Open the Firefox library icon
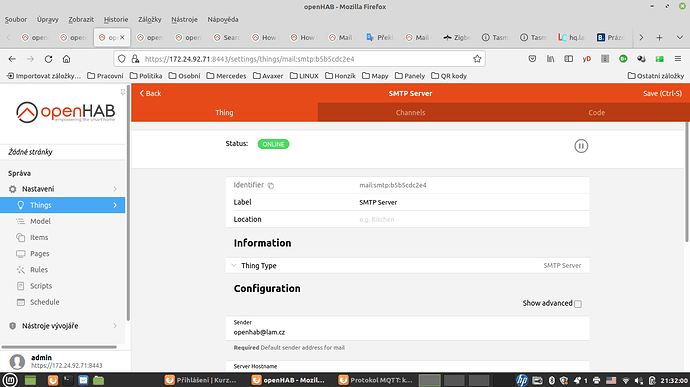 (551, 59)
